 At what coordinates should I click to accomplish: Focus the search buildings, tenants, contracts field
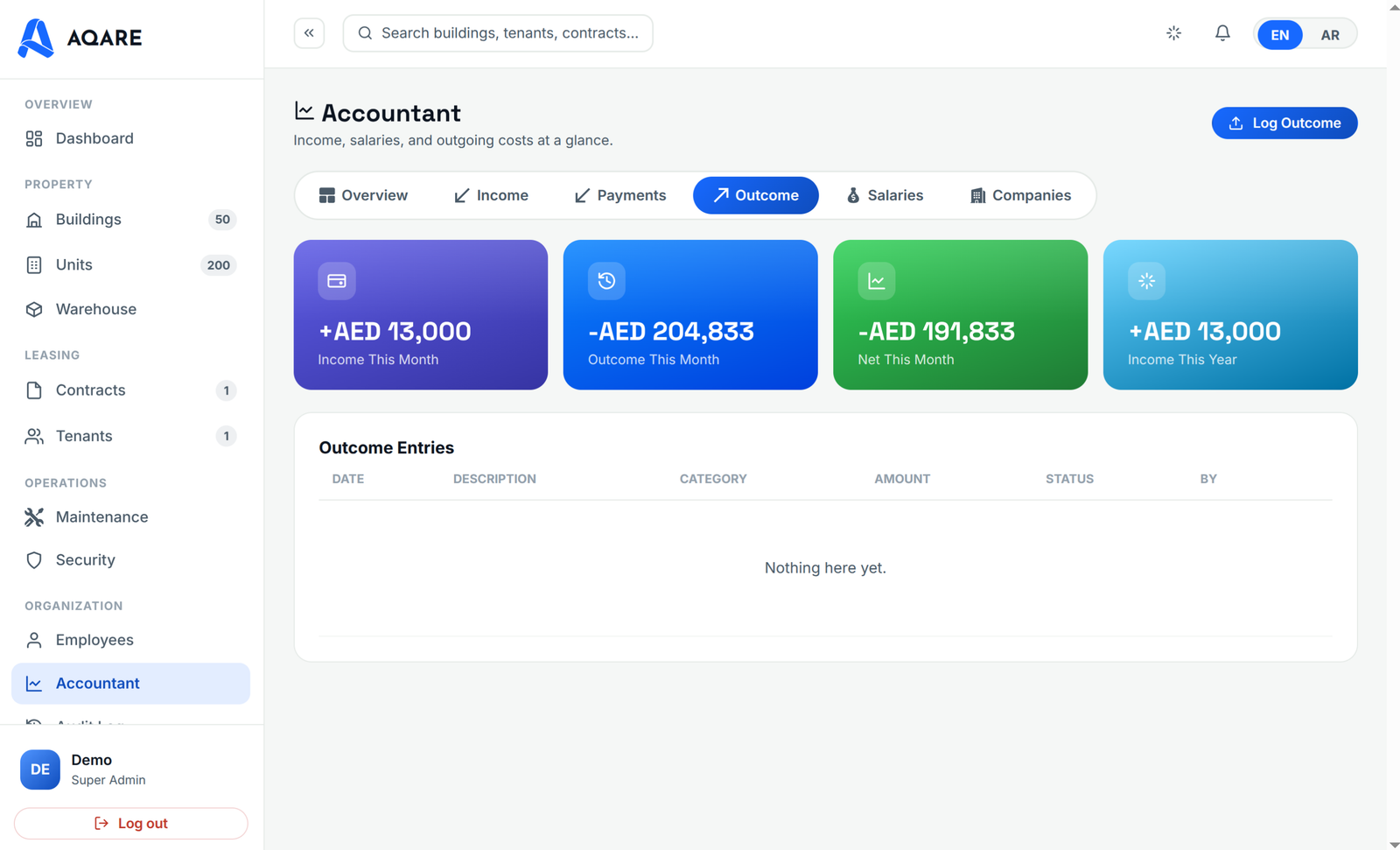(498, 33)
